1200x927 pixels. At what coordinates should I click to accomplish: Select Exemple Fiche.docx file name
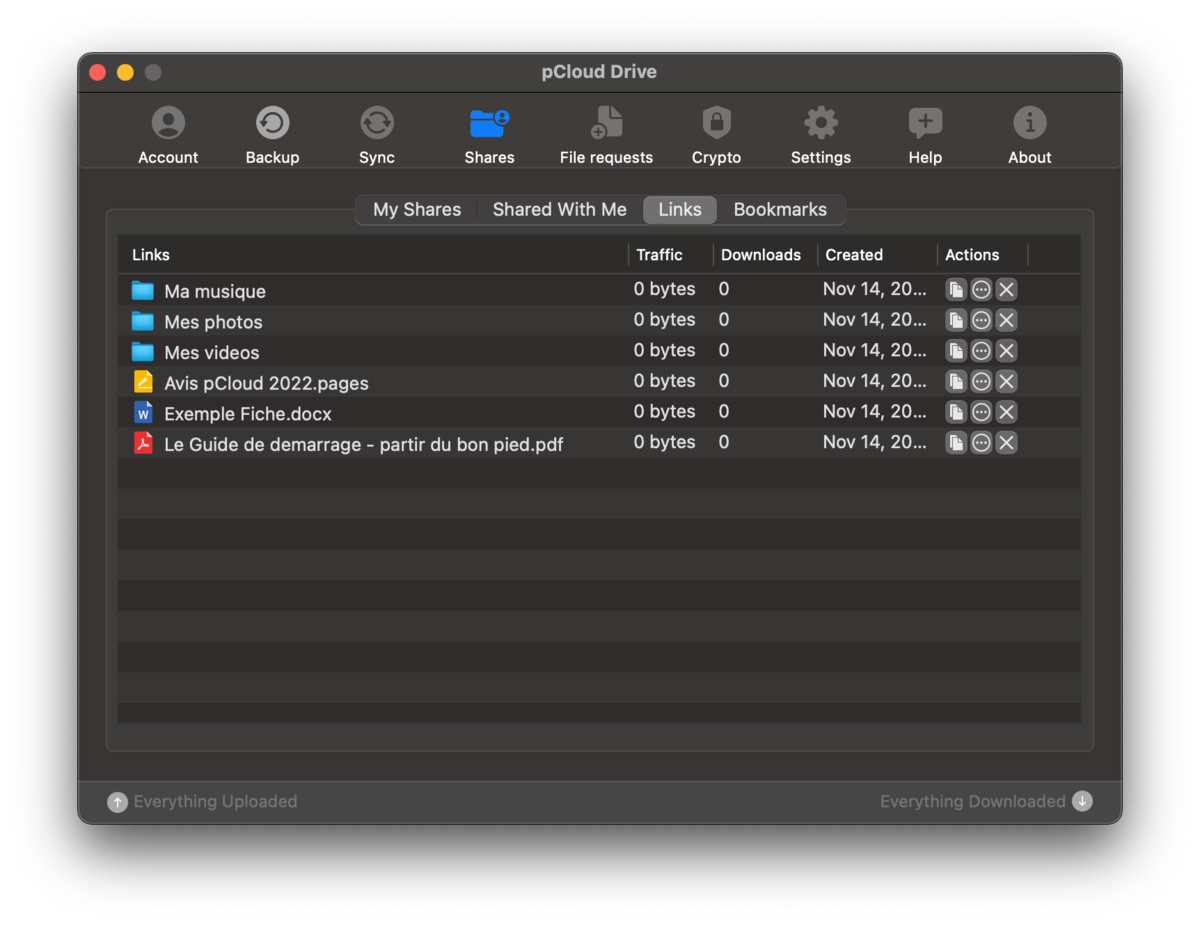point(248,414)
